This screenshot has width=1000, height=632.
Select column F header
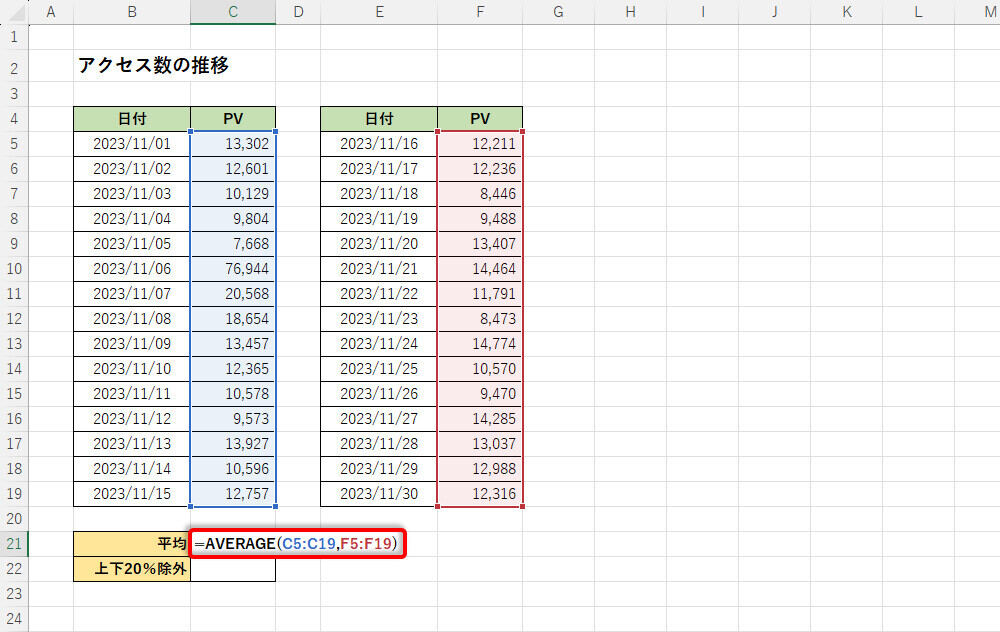coord(480,11)
